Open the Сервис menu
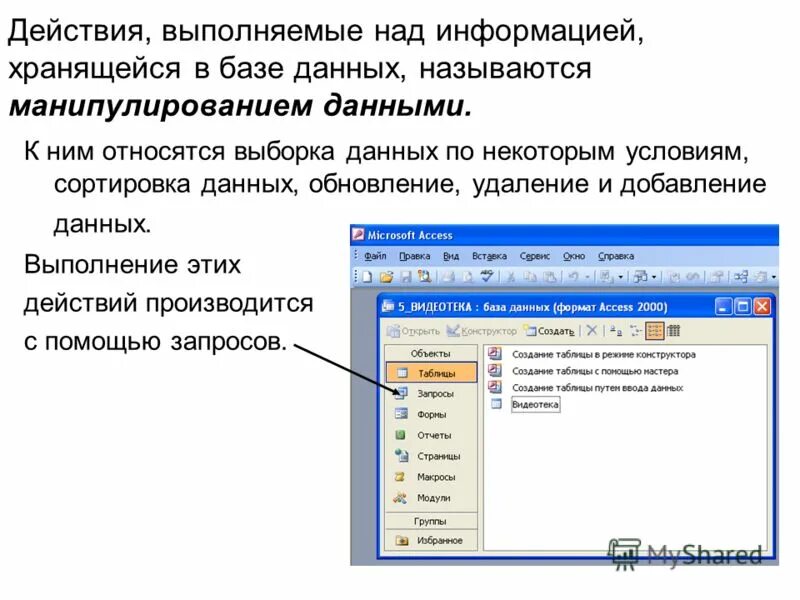The height and width of the screenshot is (600, 800). 534,256
